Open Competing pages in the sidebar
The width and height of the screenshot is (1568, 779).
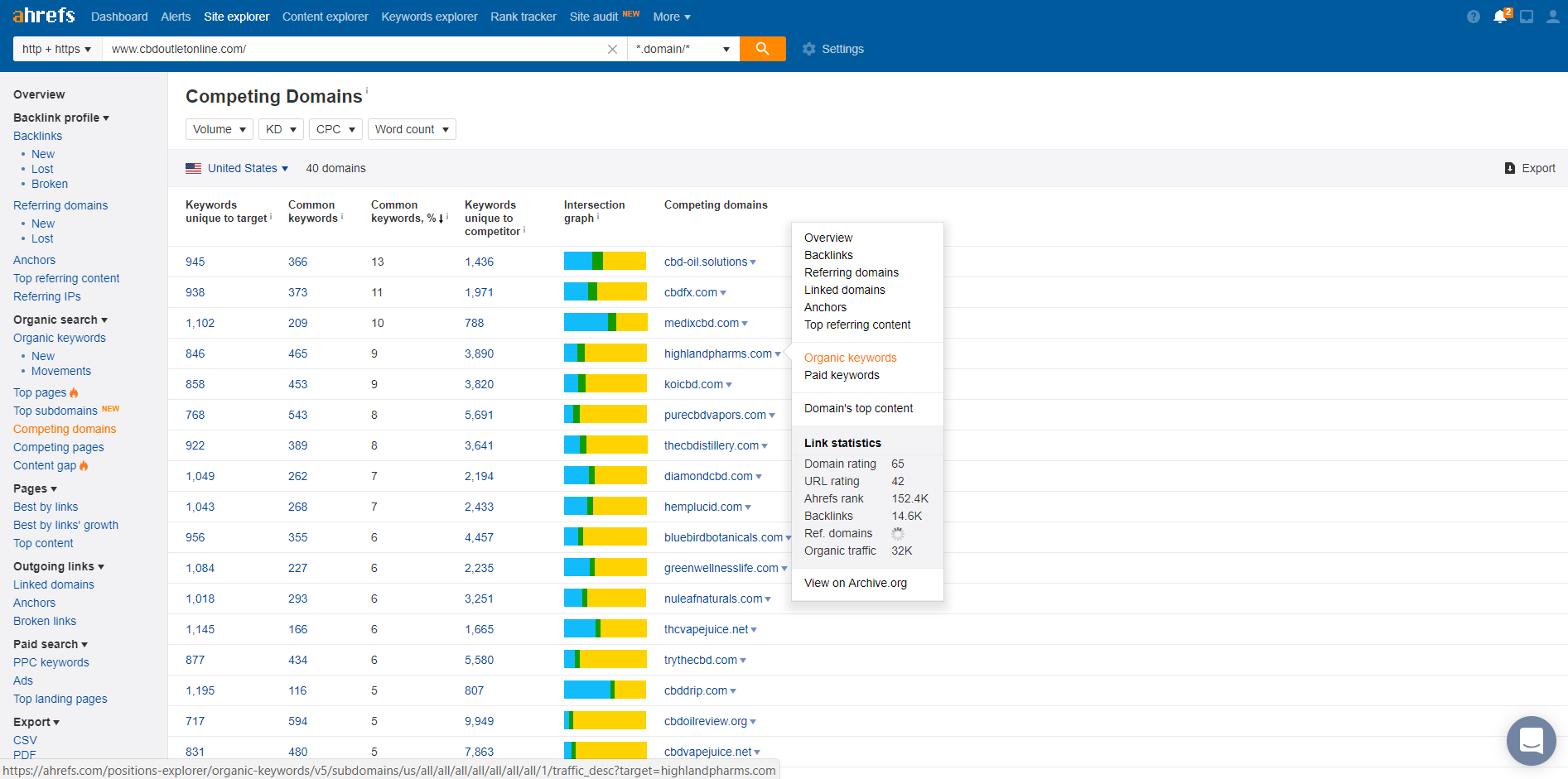59,447
